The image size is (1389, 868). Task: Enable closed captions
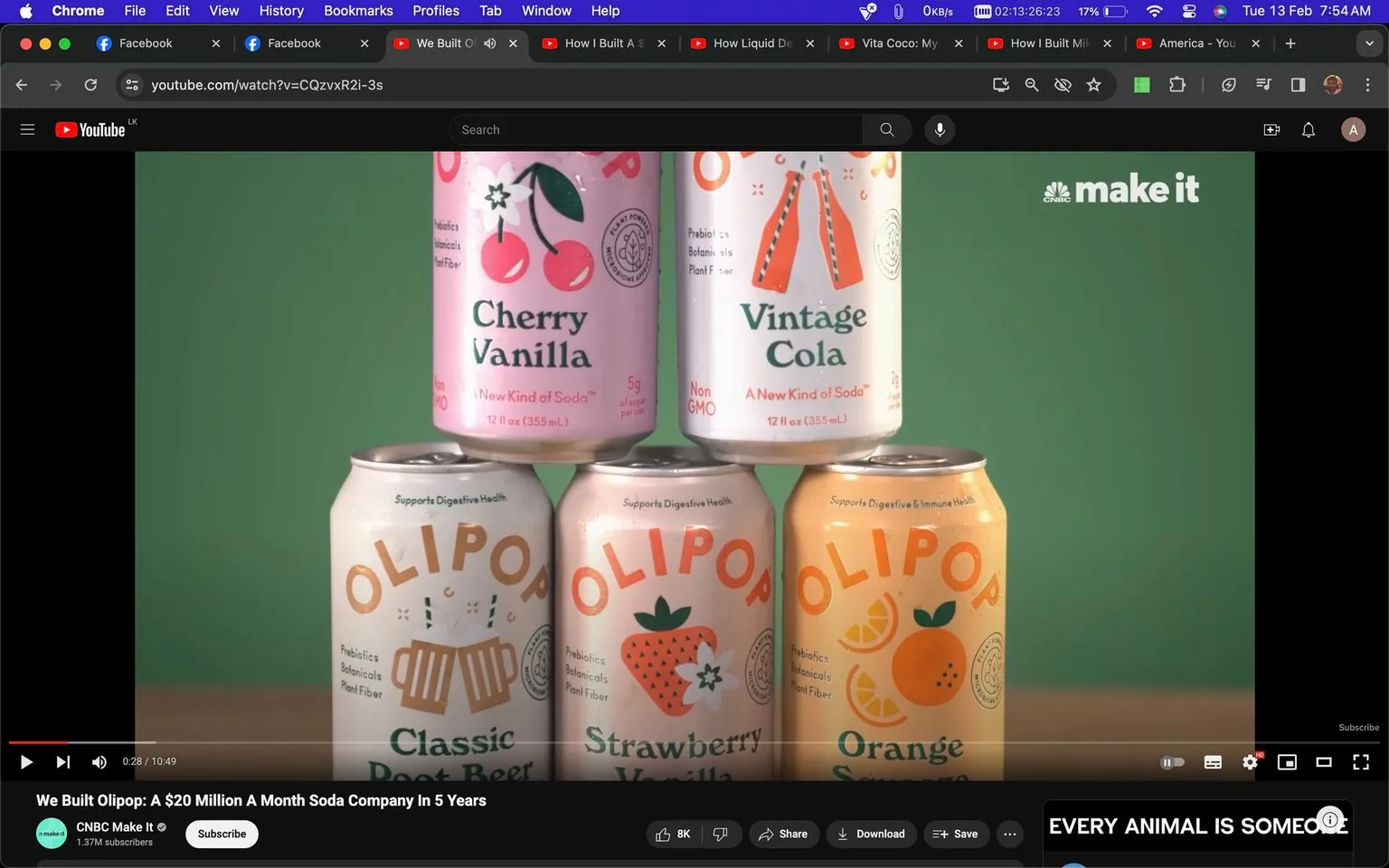pyautogui.click(x=1213, y=762)
